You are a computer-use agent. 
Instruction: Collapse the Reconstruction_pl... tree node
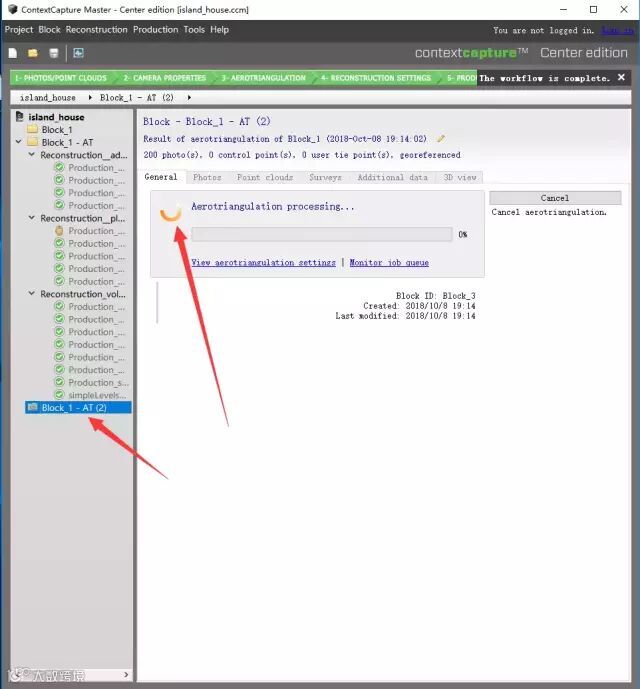tap(32, 218)
